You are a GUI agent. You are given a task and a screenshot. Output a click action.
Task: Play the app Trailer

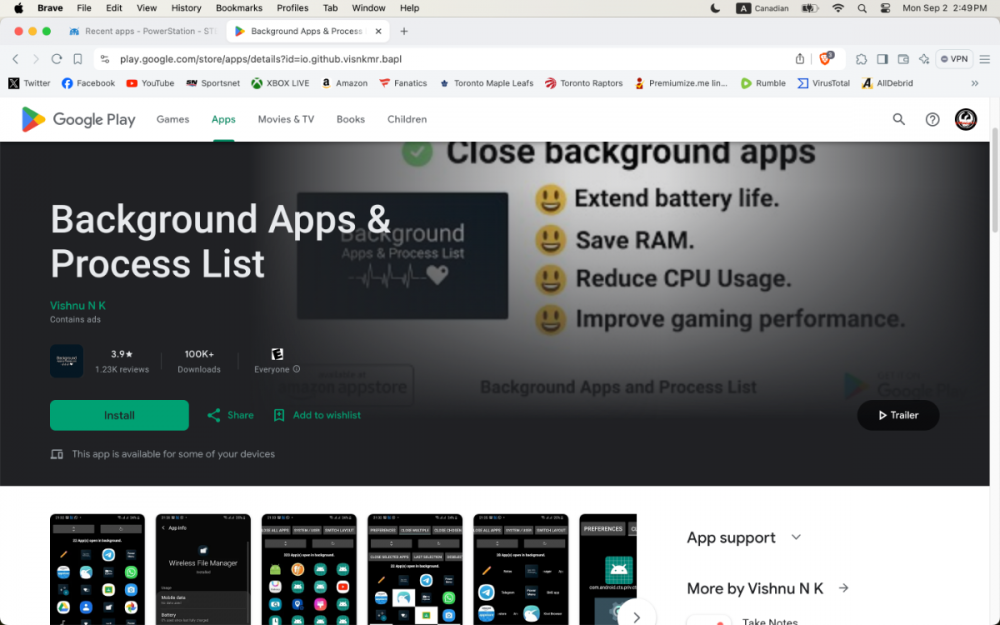coord(897,415)
